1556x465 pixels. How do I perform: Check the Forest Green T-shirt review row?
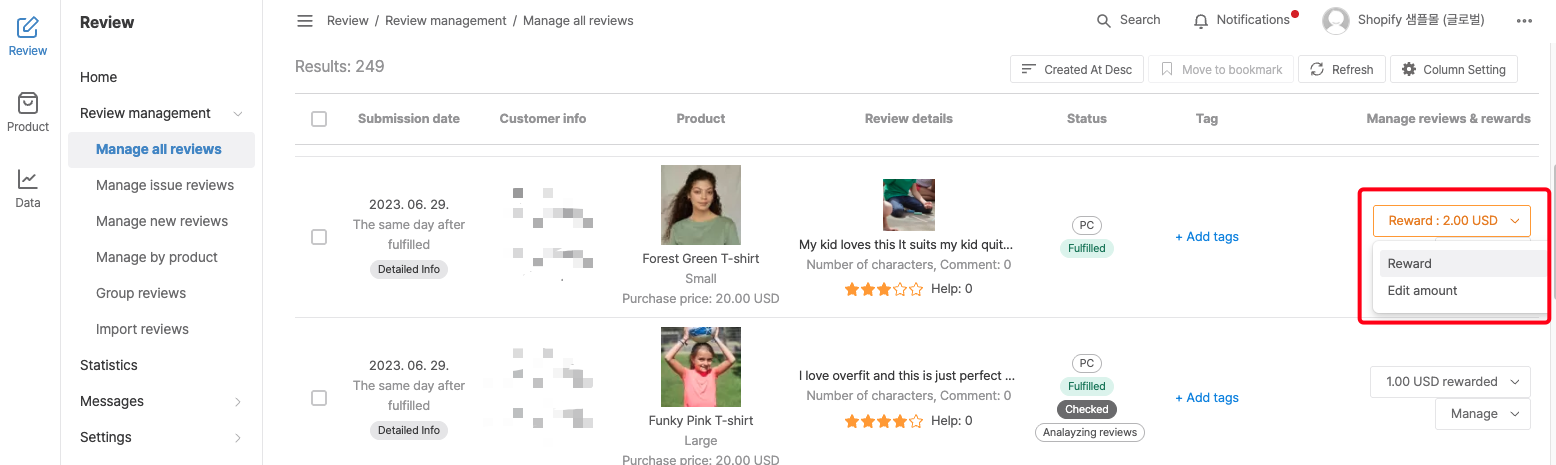pyautogui.click(x=319, y=237)
